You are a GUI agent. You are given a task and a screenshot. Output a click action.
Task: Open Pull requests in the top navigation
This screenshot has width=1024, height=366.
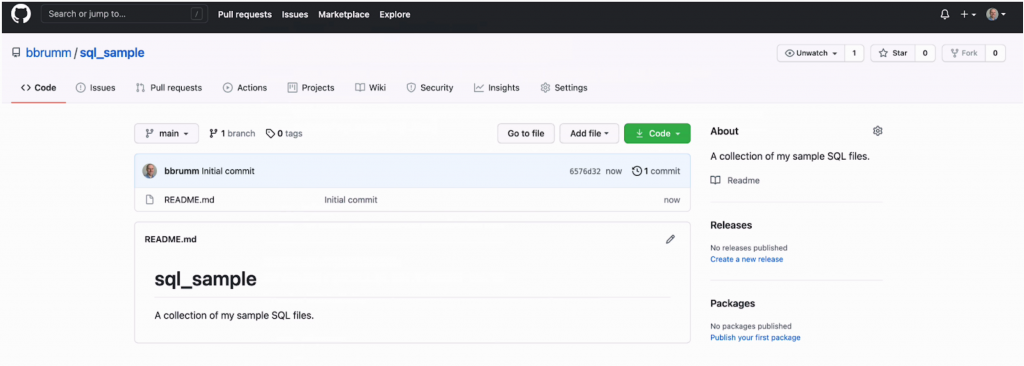coord(245,14)
